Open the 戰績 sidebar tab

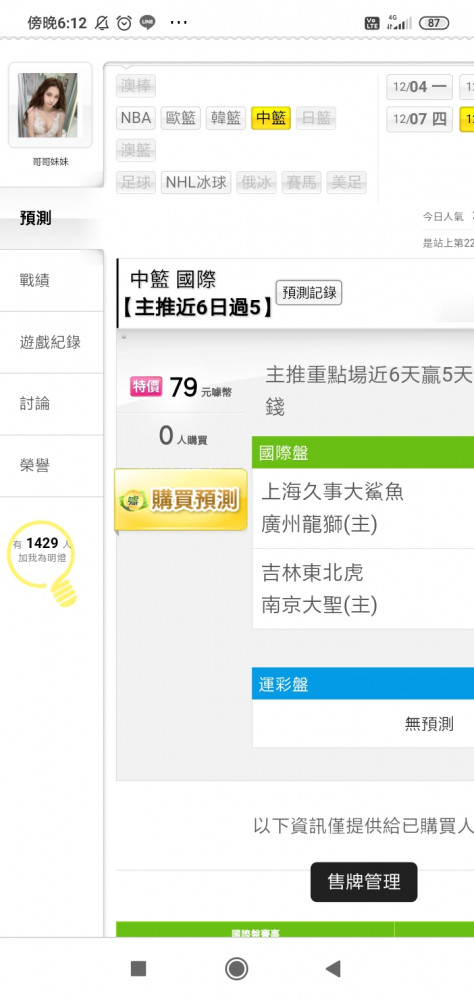click(52, 281)
